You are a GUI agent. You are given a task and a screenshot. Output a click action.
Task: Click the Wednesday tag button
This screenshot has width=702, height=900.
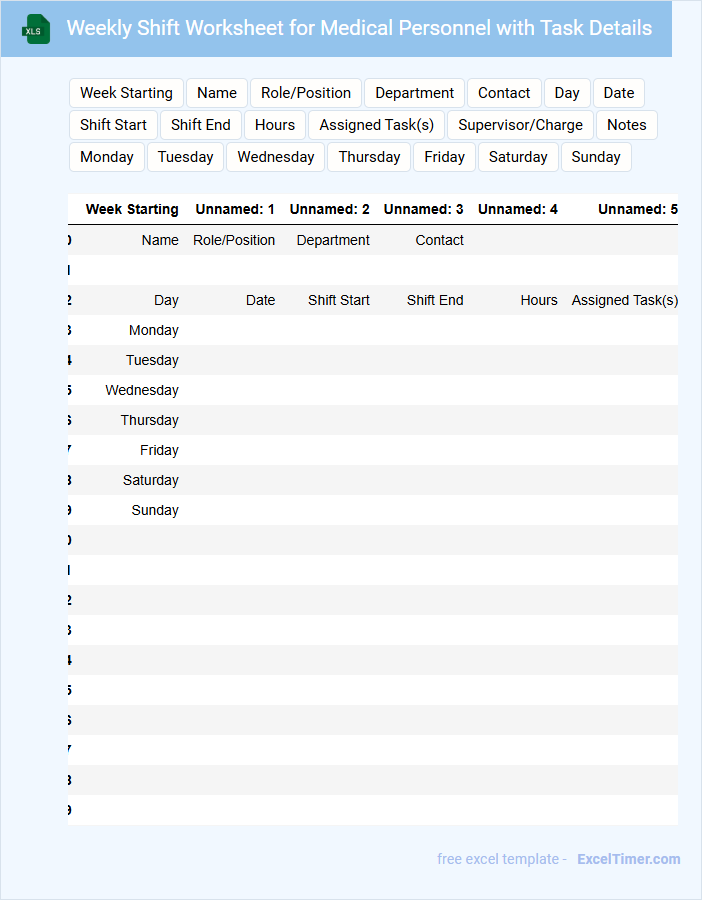(x=276, y=157)
